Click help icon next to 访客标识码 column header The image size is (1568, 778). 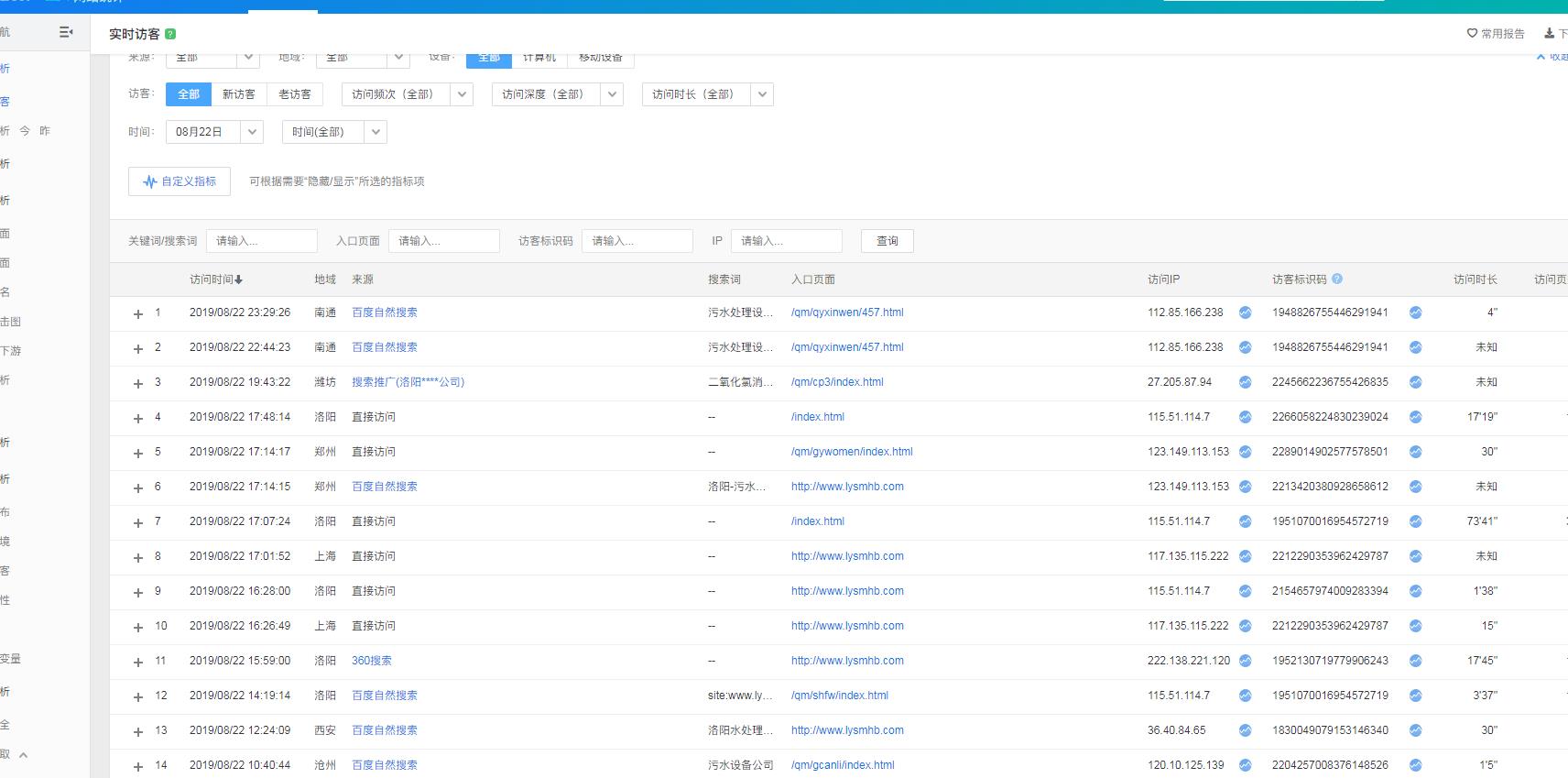tap(1337, 279)
